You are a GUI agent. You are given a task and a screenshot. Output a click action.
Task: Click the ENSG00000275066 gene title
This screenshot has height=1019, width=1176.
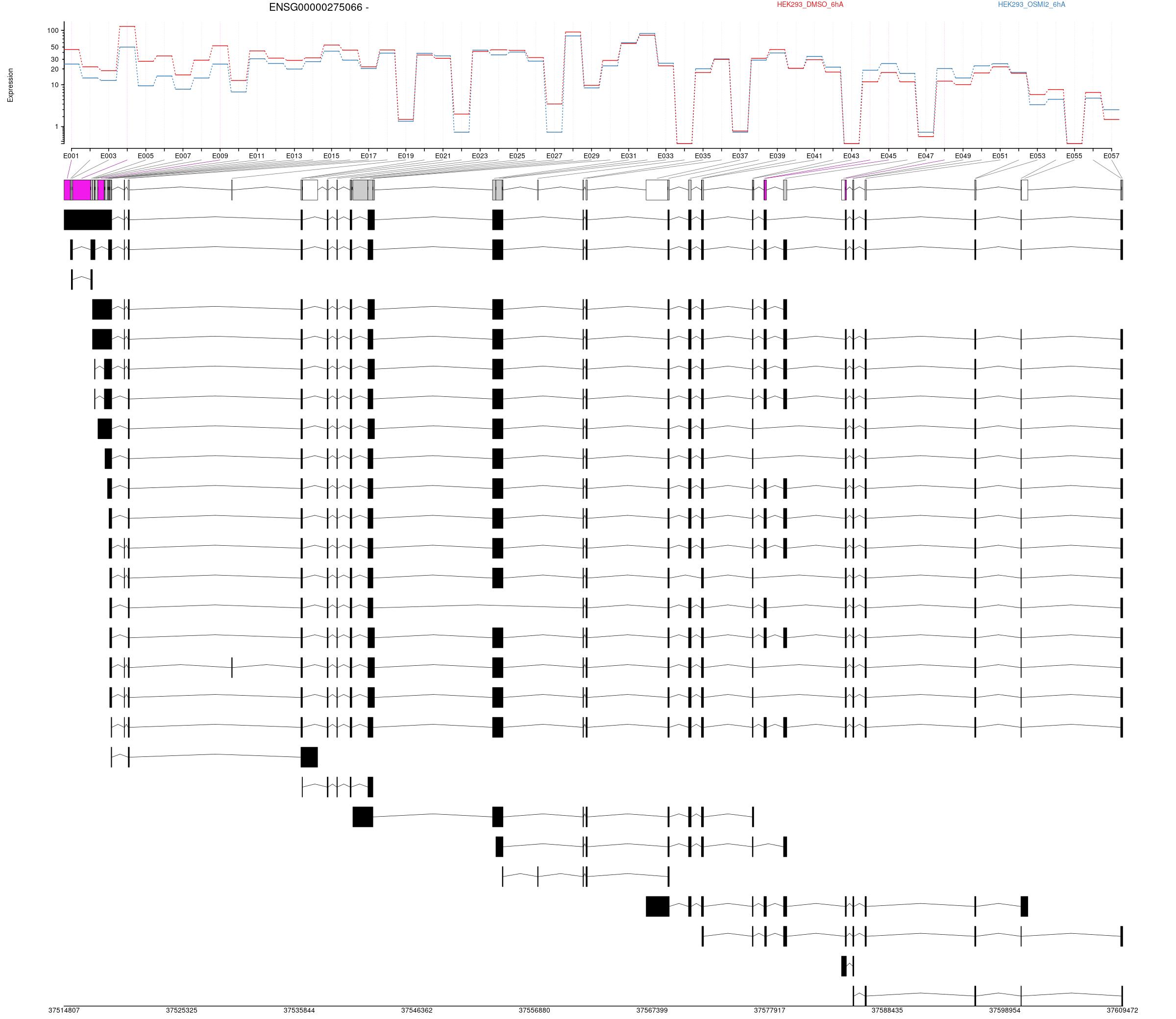[318, 7]
